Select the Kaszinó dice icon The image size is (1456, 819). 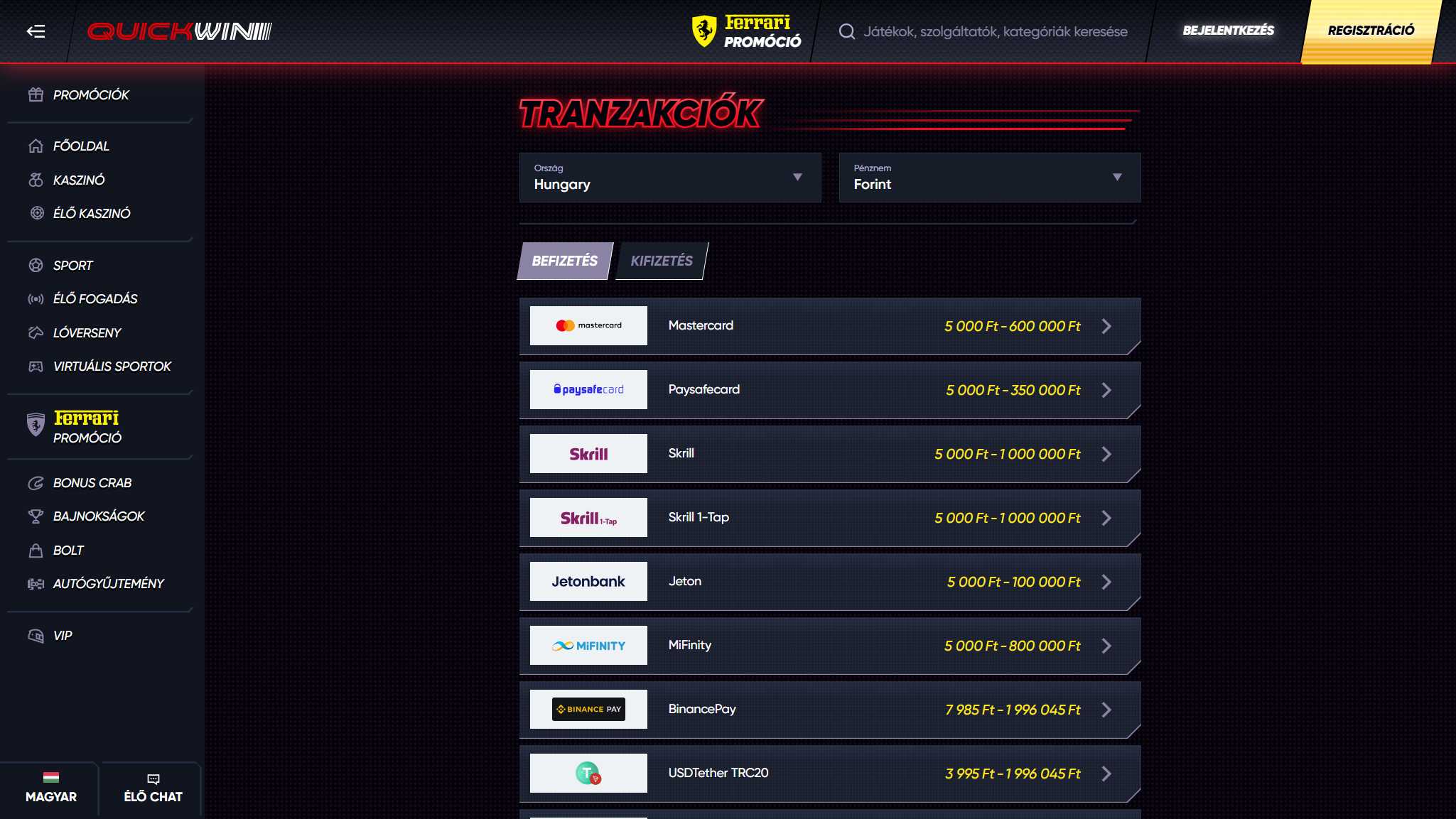pyautogui.click(x=36, y=180)
